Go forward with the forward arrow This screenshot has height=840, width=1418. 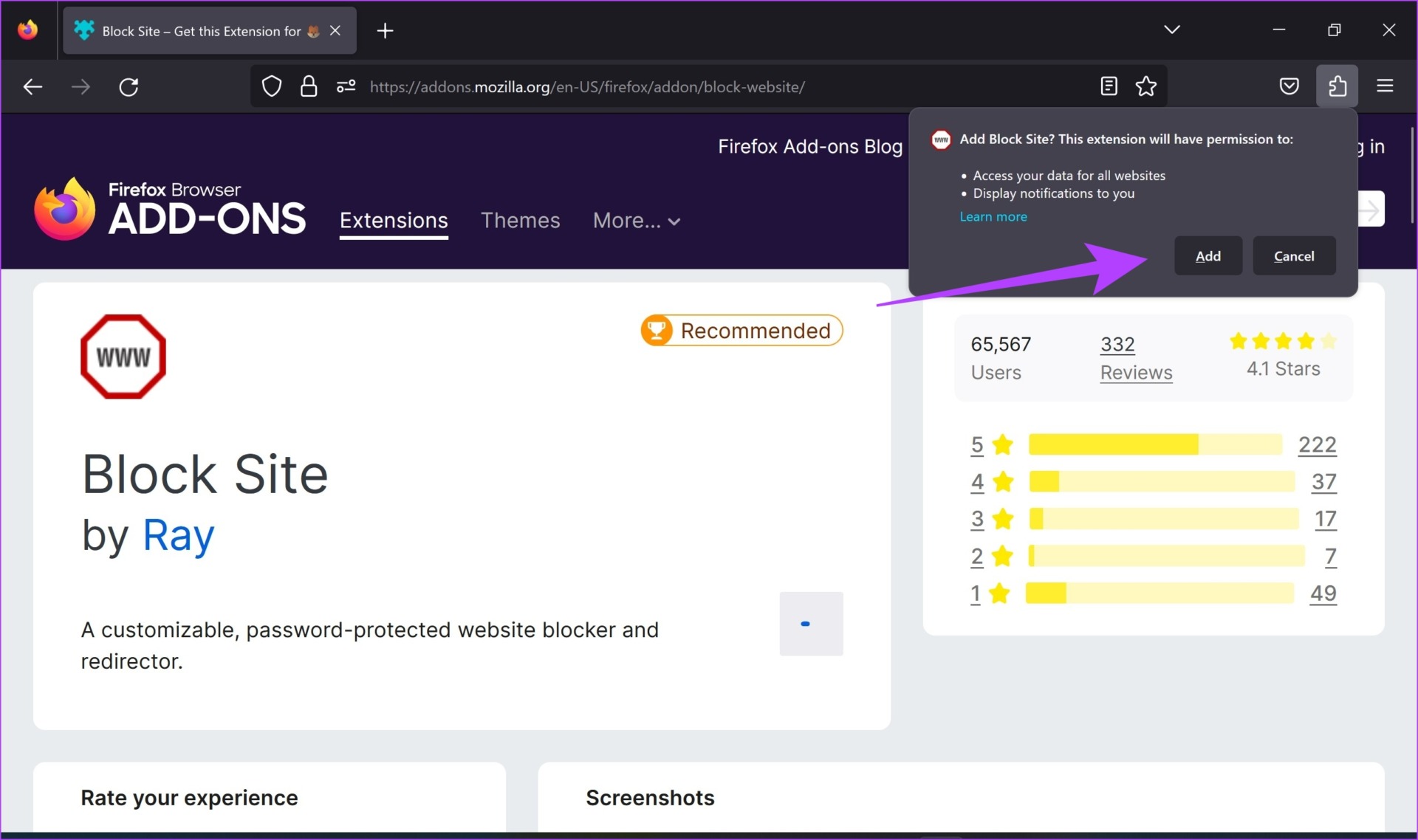[81, 87]
